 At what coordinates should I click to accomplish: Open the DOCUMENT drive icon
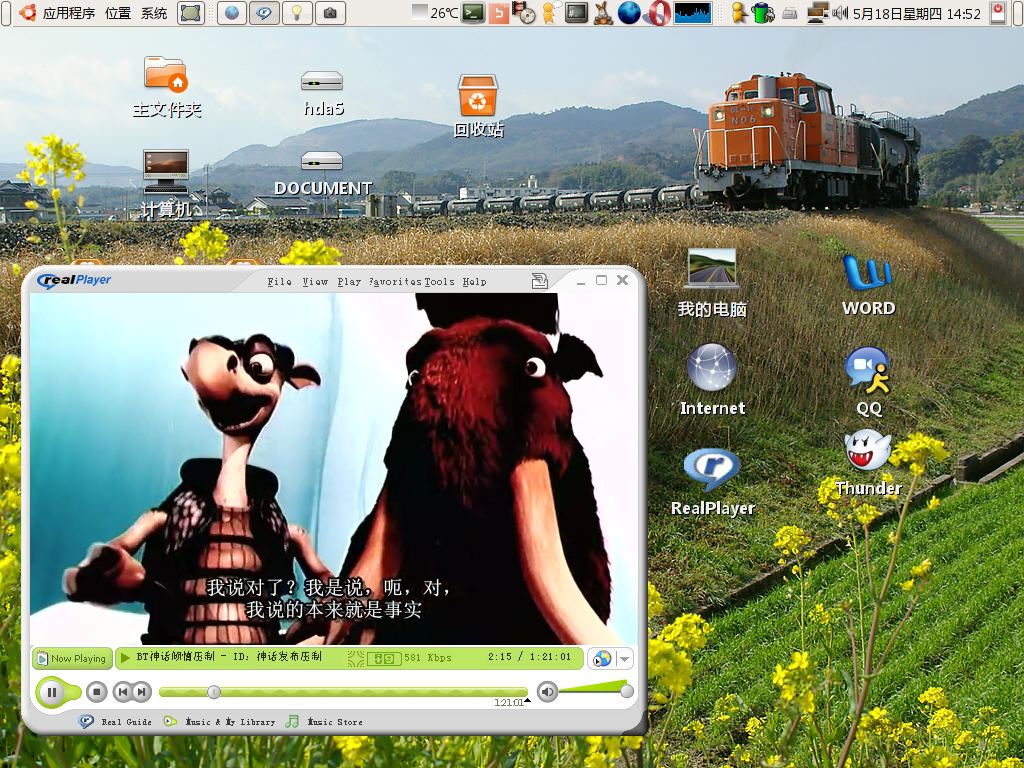click(x=323, y=174)
